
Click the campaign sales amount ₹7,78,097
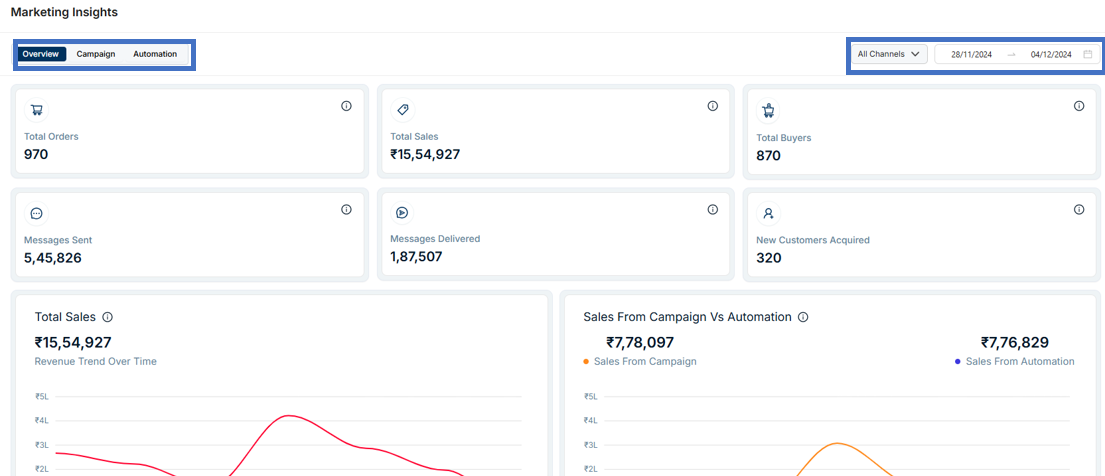coord(640,343)
